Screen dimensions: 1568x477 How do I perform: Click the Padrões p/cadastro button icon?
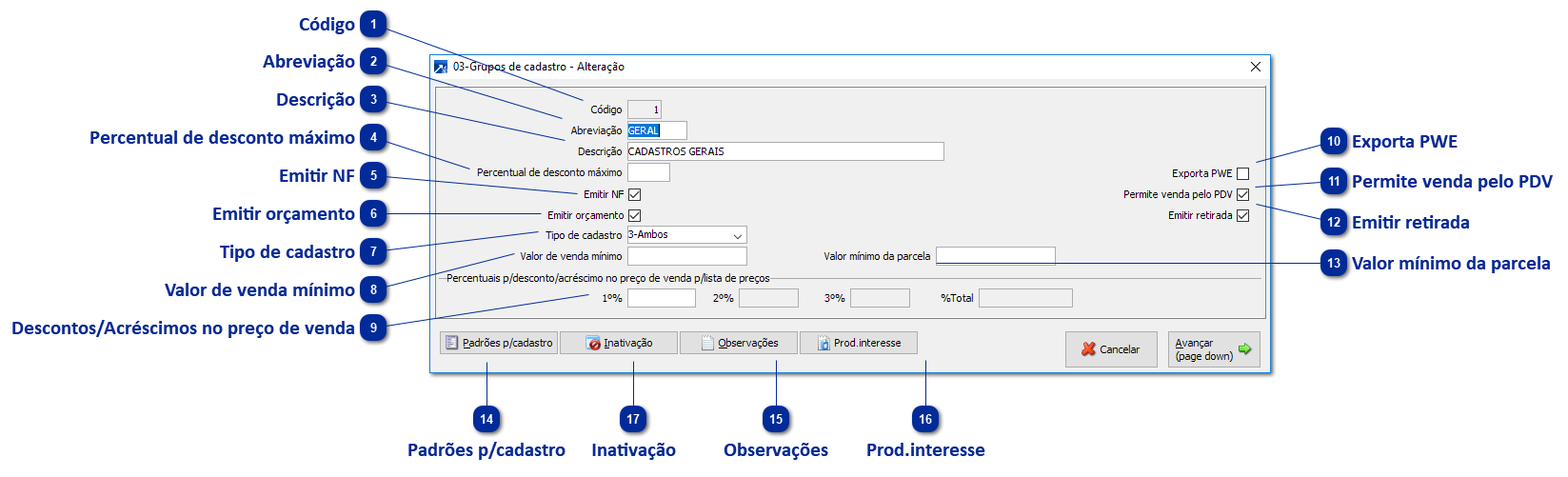coord(452,343)
